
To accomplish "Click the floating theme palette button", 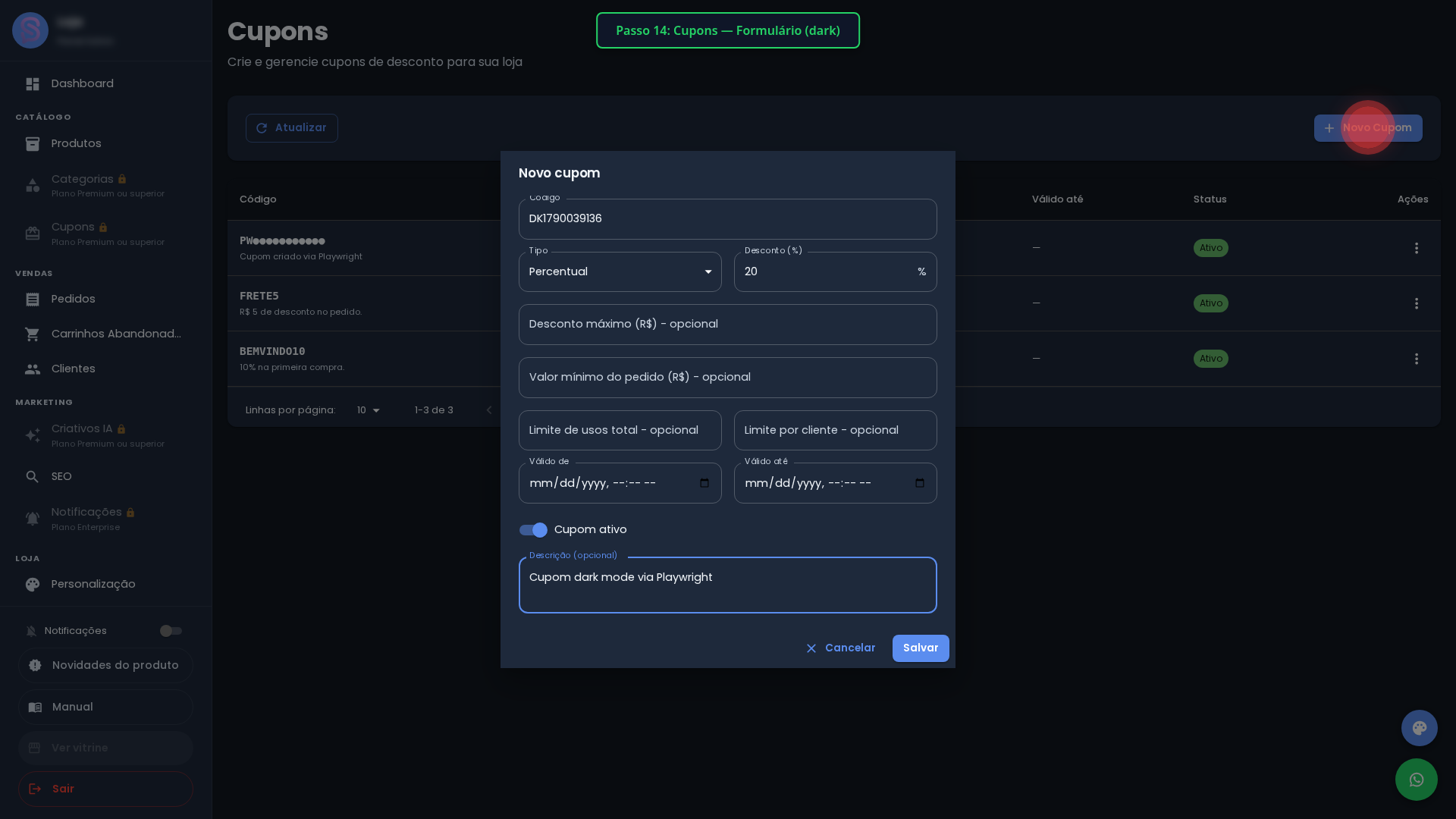I will click(x=1420, y=728).
